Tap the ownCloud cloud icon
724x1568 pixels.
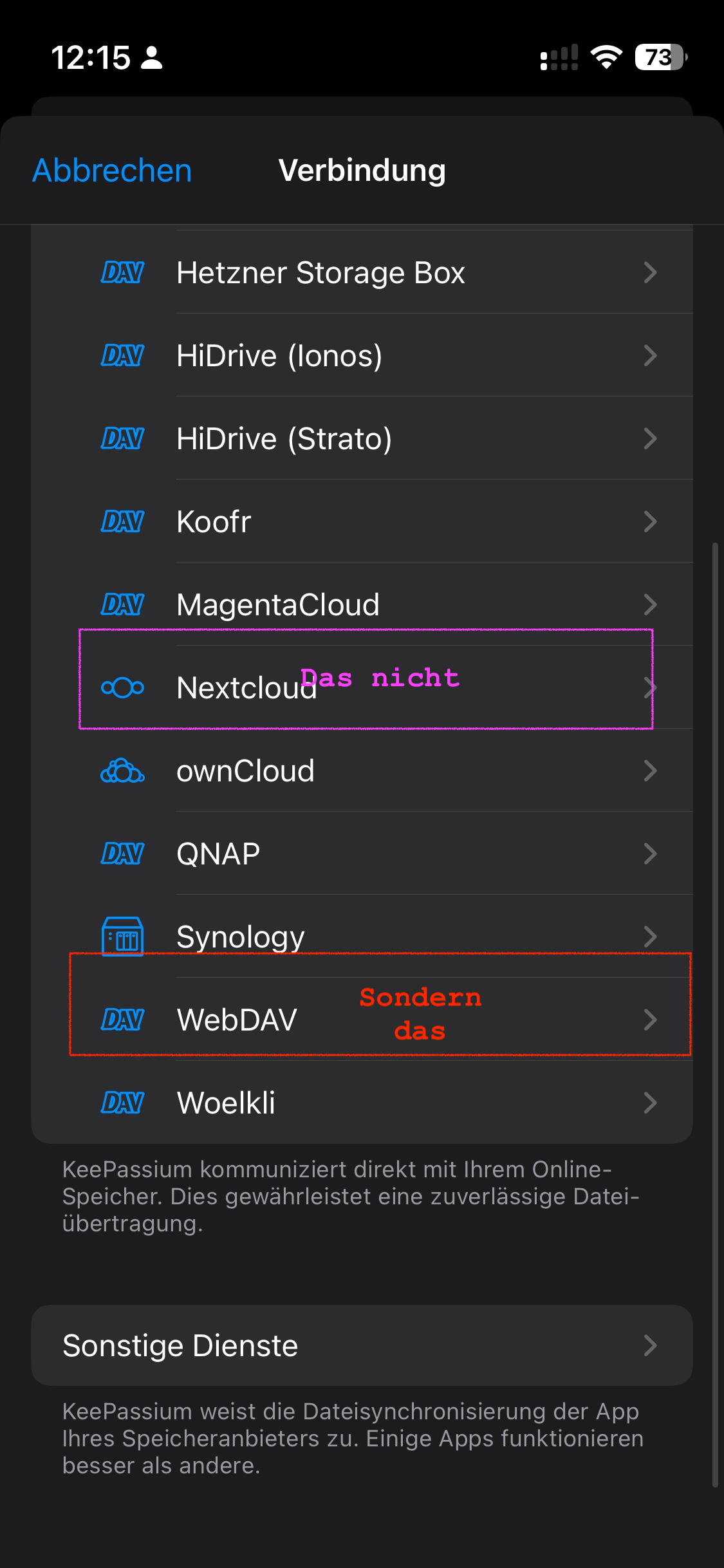click(x=122, y=770)
